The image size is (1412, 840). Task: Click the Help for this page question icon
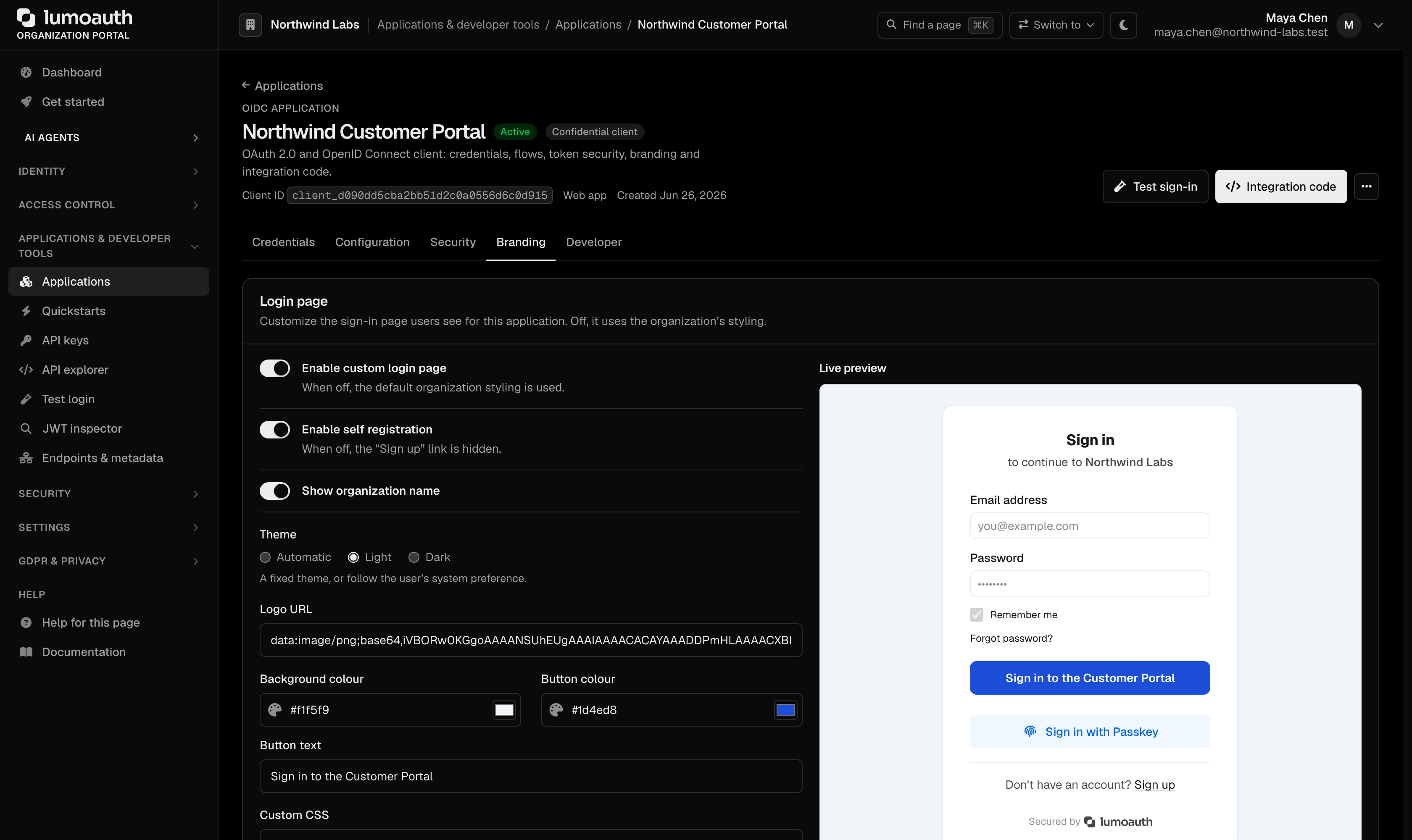26,622
